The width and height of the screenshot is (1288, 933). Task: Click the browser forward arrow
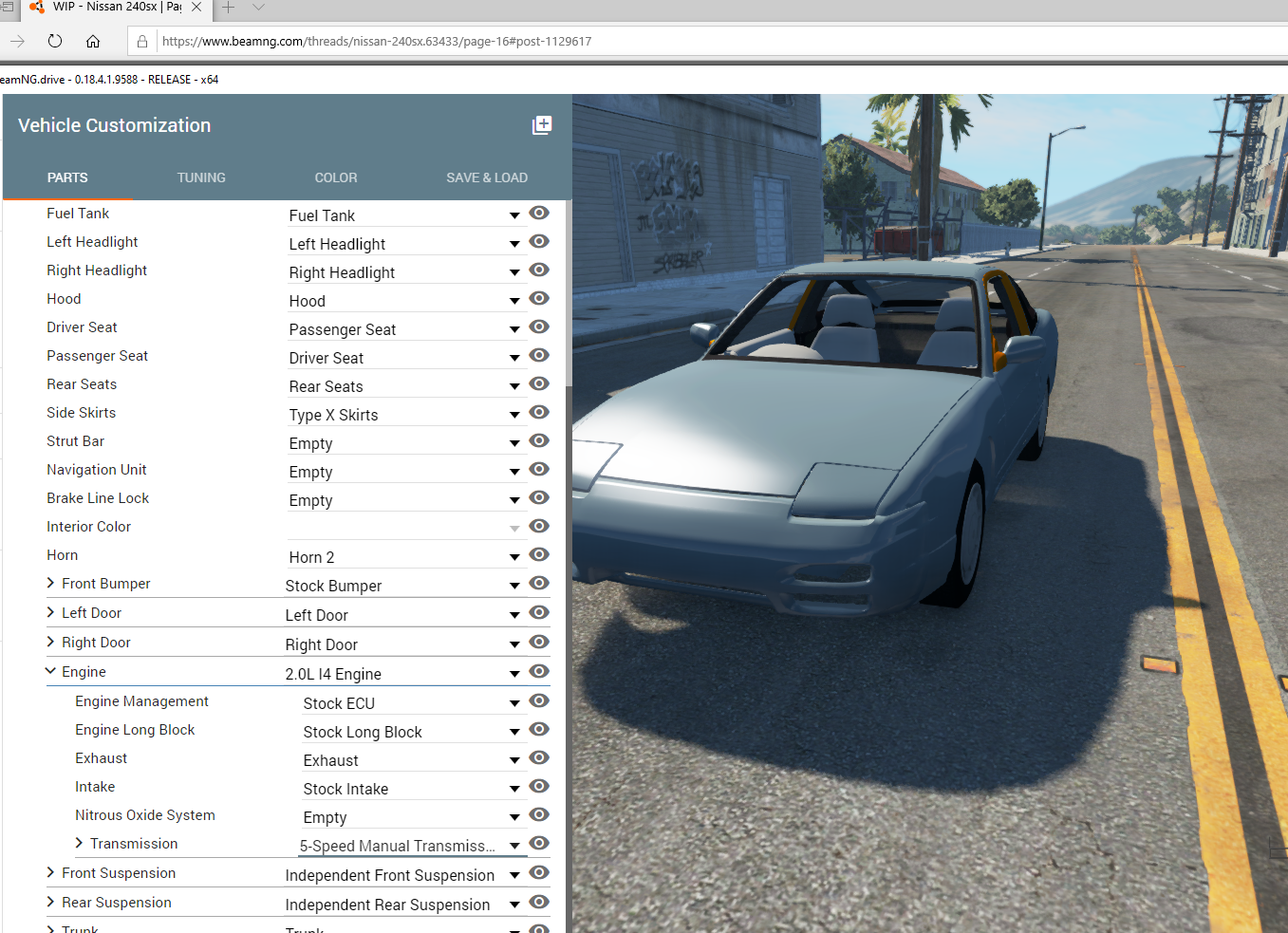17,41
